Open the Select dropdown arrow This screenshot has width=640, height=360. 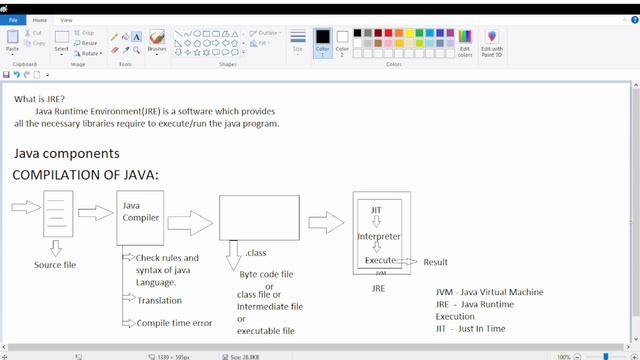62,55
